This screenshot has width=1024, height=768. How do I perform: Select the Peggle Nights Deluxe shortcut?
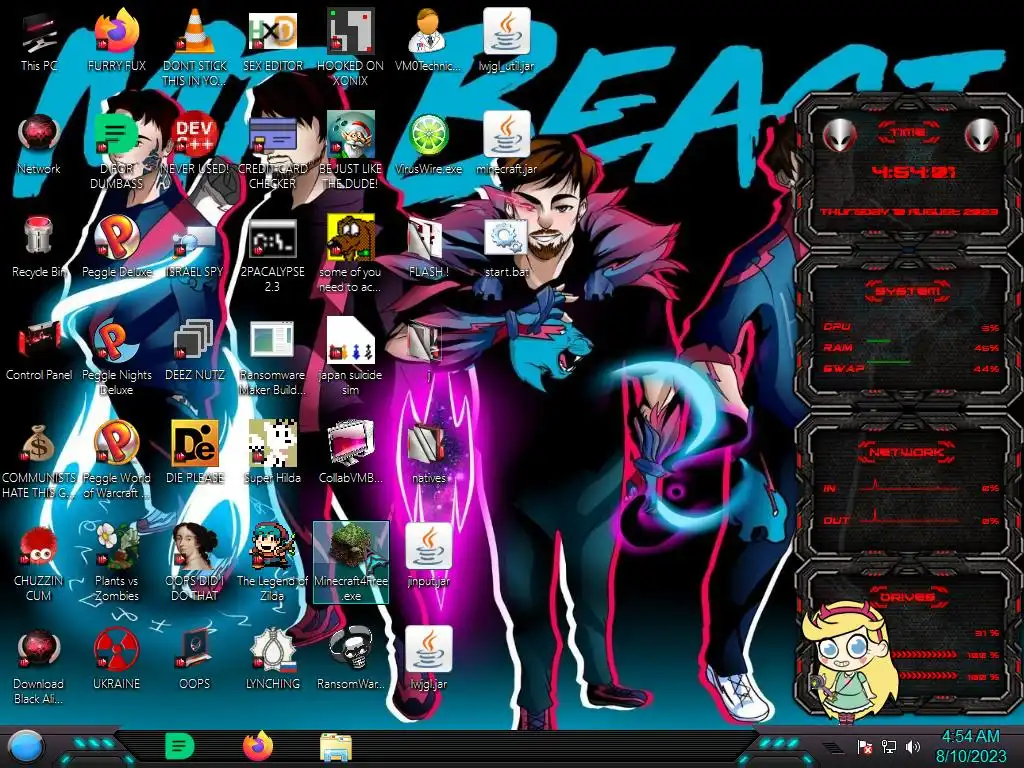click(x=116, y=359)
